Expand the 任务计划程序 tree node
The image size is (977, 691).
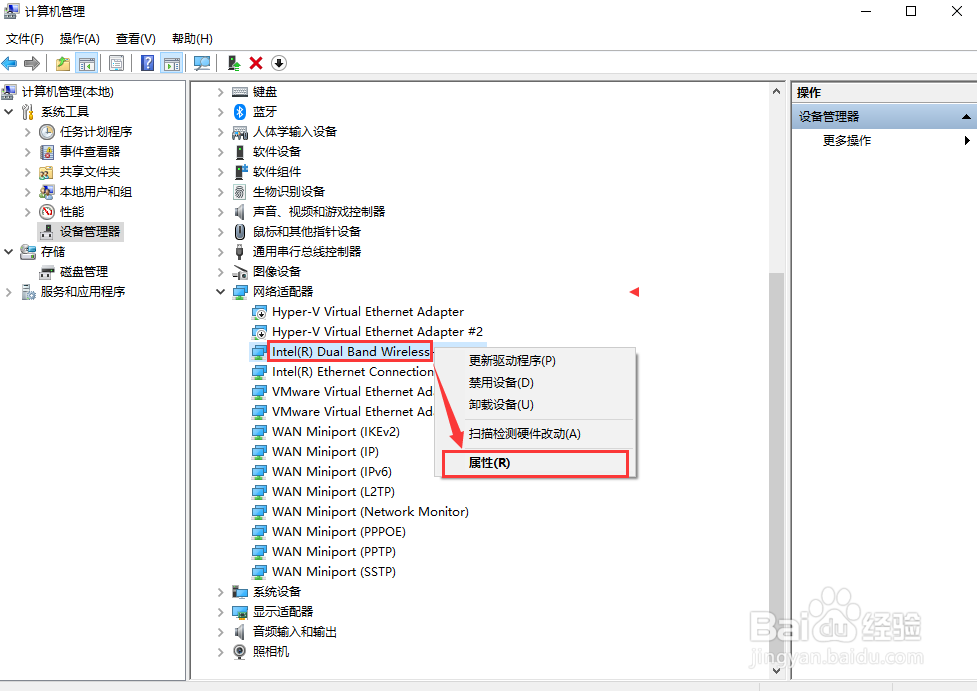[27, 131]
